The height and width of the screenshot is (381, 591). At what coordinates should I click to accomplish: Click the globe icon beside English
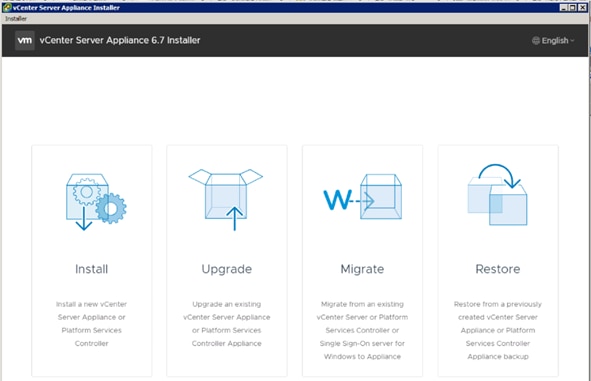tap(536, 41)
